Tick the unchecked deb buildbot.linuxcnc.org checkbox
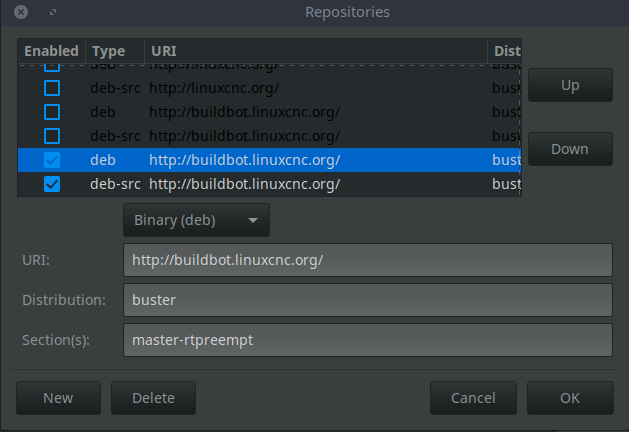This screenshot has height=432, width=629. pos(52,112)
